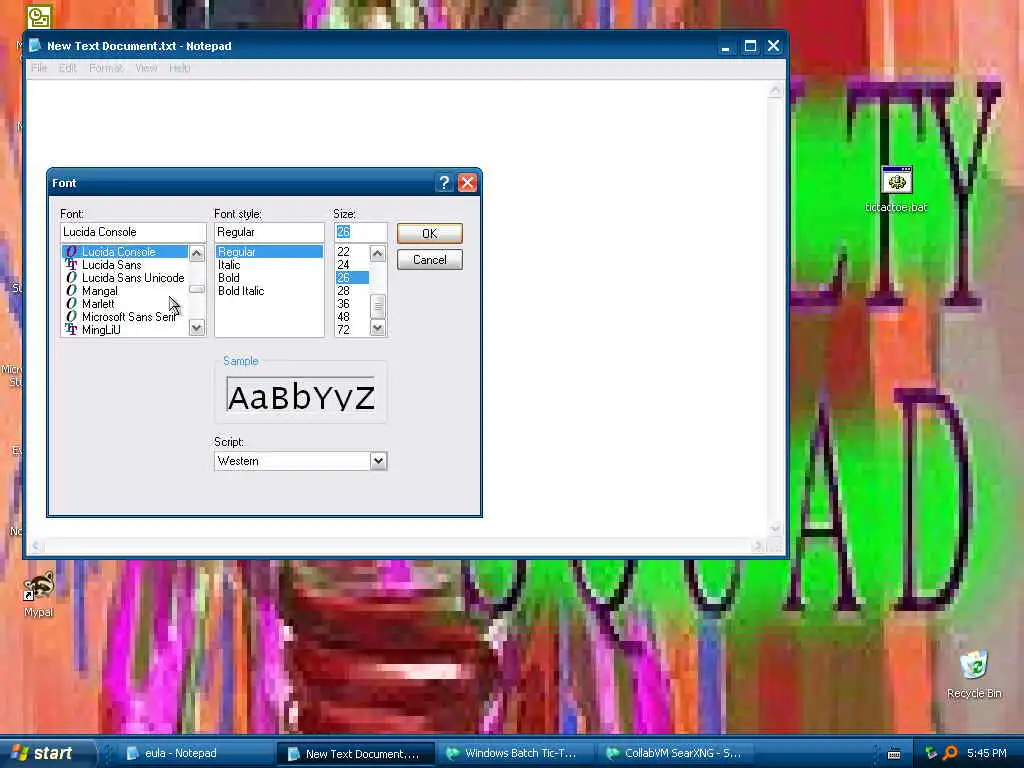Click font list scroll down arrow
Screen dimensions: 1024x768
point(197,327)
